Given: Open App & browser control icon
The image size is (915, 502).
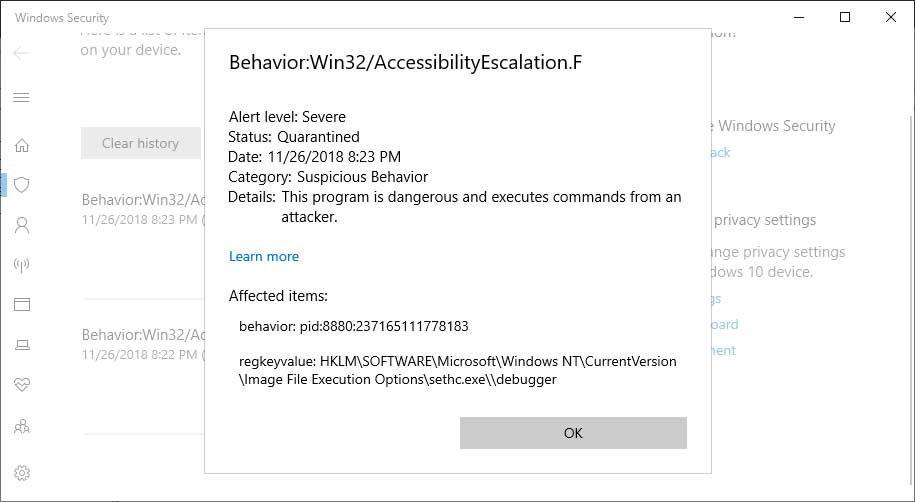Looking at the screenshot, I should pyautogui.click(x=22, y=305).
